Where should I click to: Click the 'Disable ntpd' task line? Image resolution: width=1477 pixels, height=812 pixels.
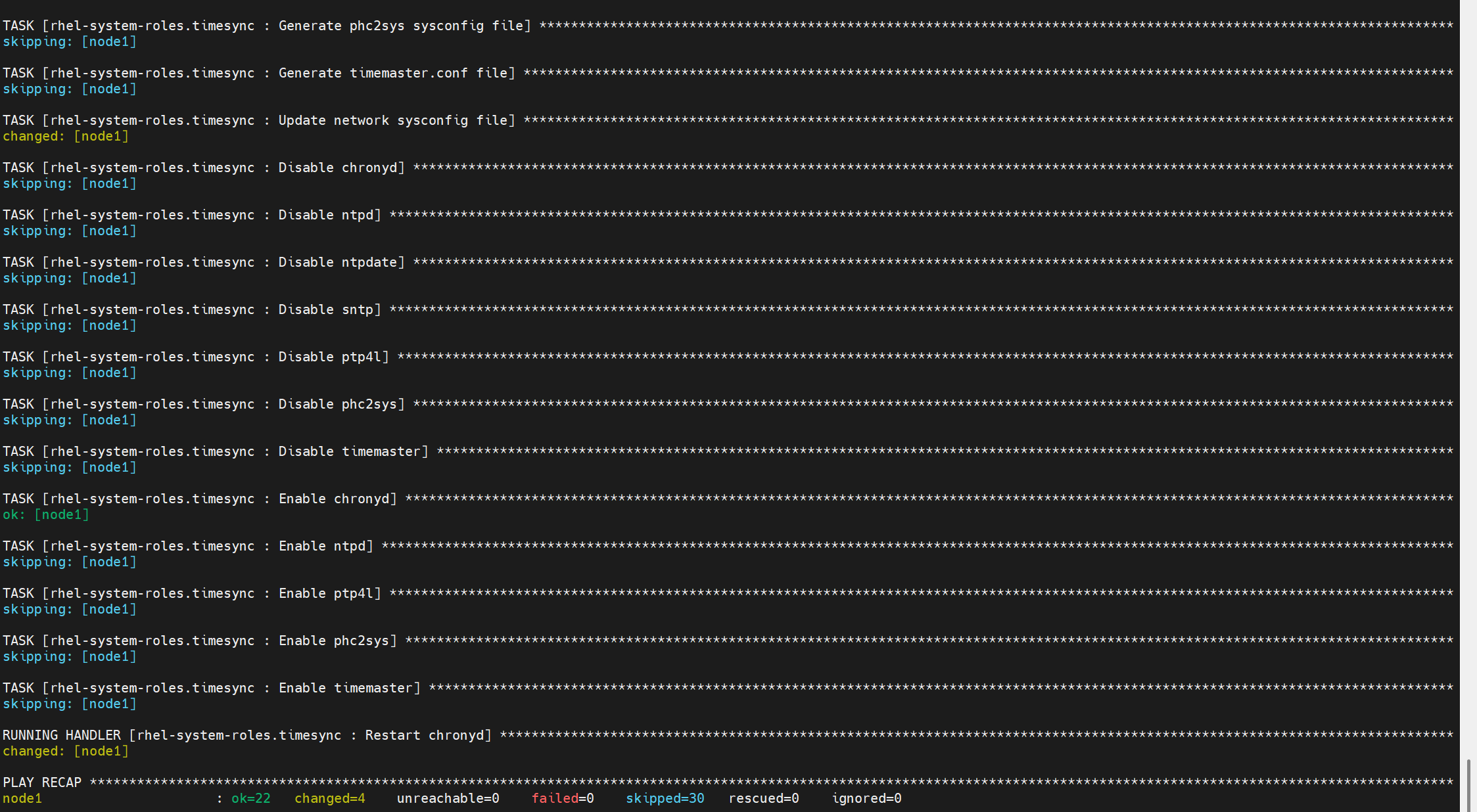click(x=728, y=215)
